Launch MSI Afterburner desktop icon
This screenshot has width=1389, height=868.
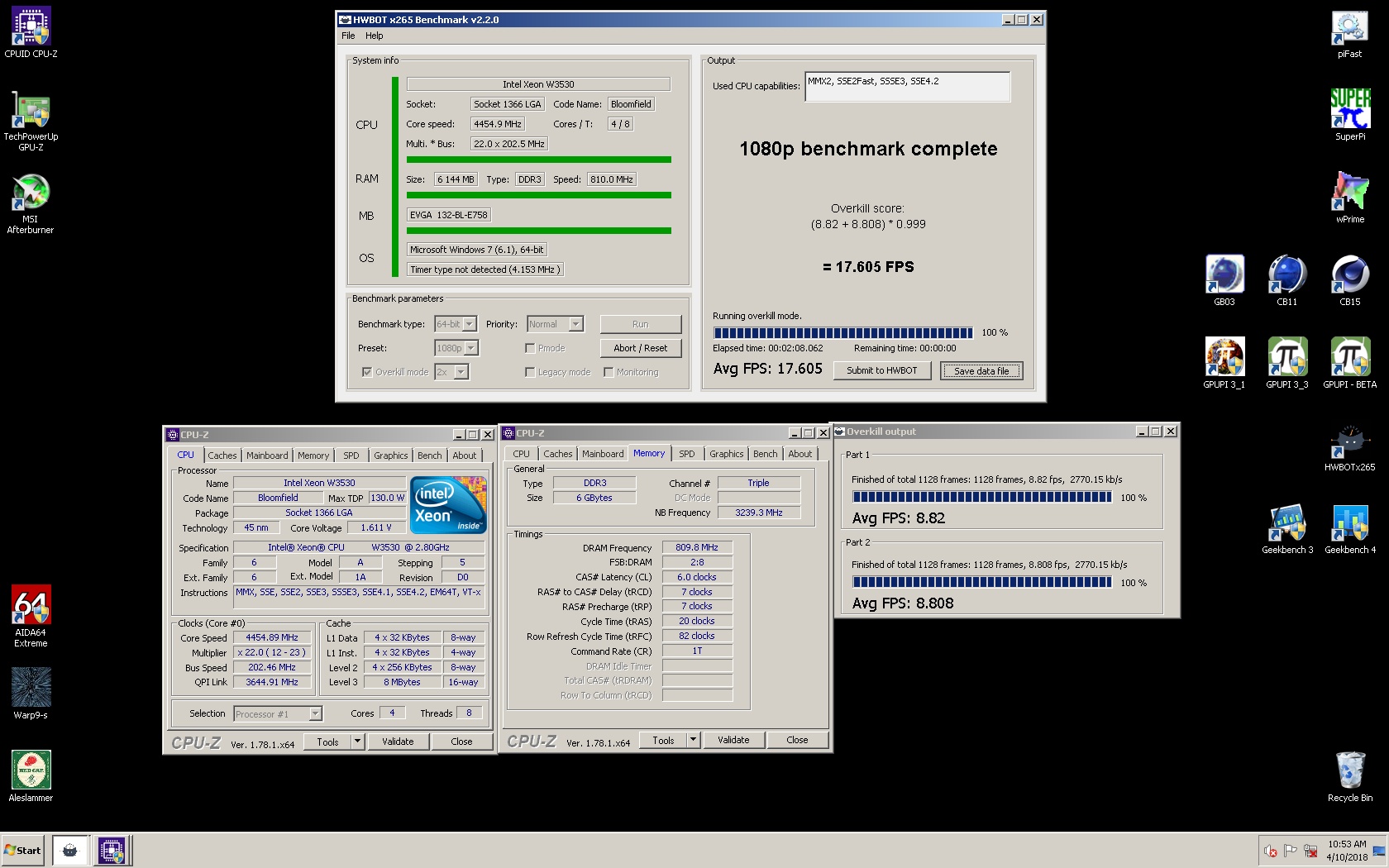coord(31,203)
